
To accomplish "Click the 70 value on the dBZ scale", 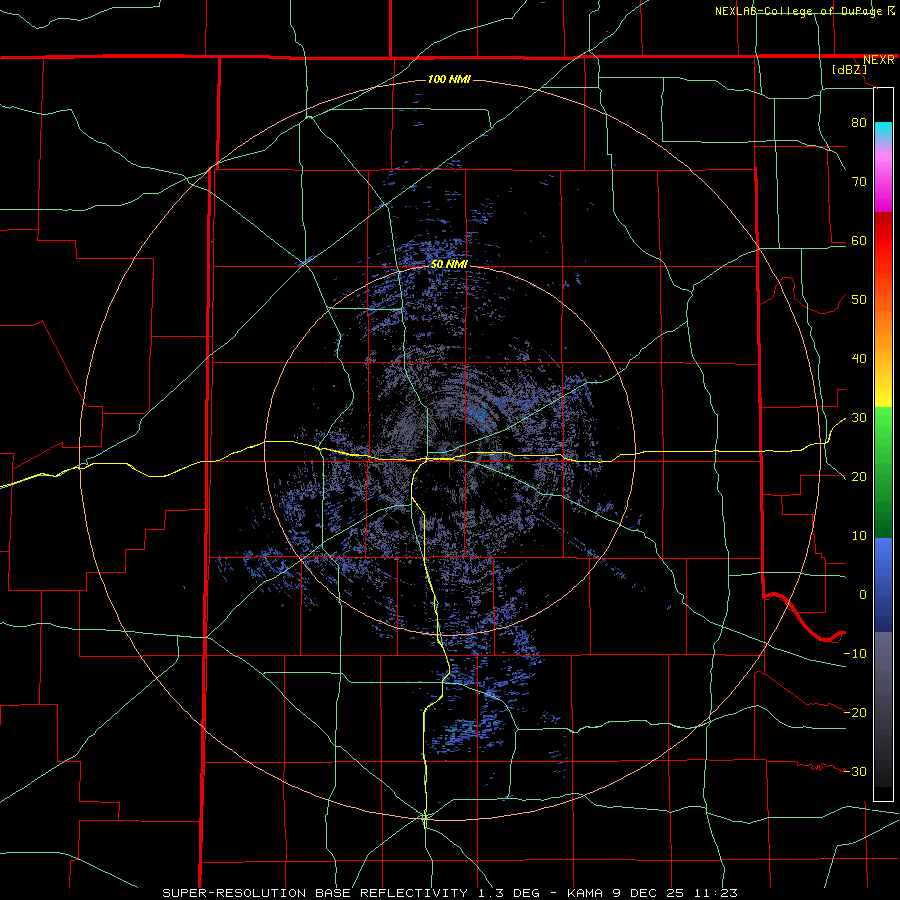I will click(859, 181).
